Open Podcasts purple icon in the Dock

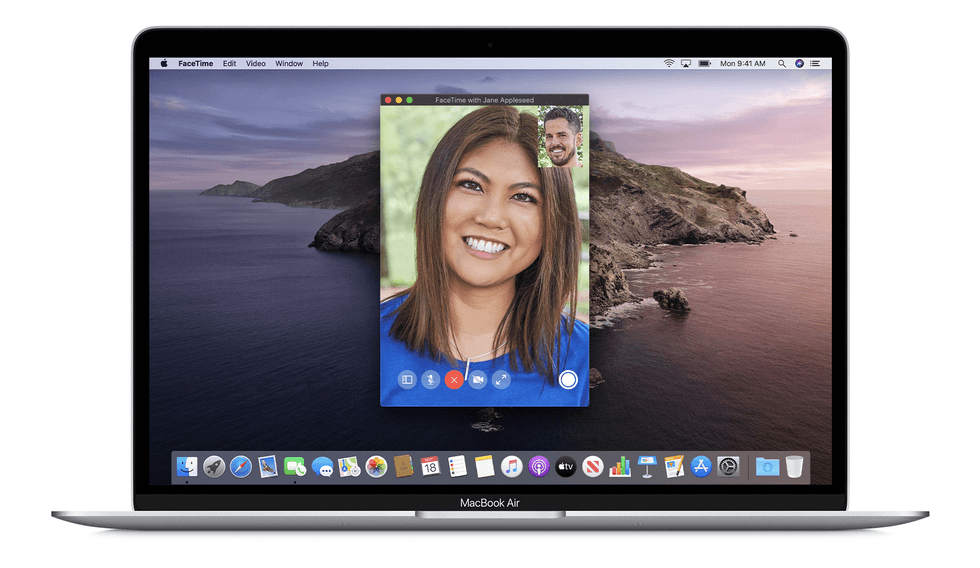[538, 466]
